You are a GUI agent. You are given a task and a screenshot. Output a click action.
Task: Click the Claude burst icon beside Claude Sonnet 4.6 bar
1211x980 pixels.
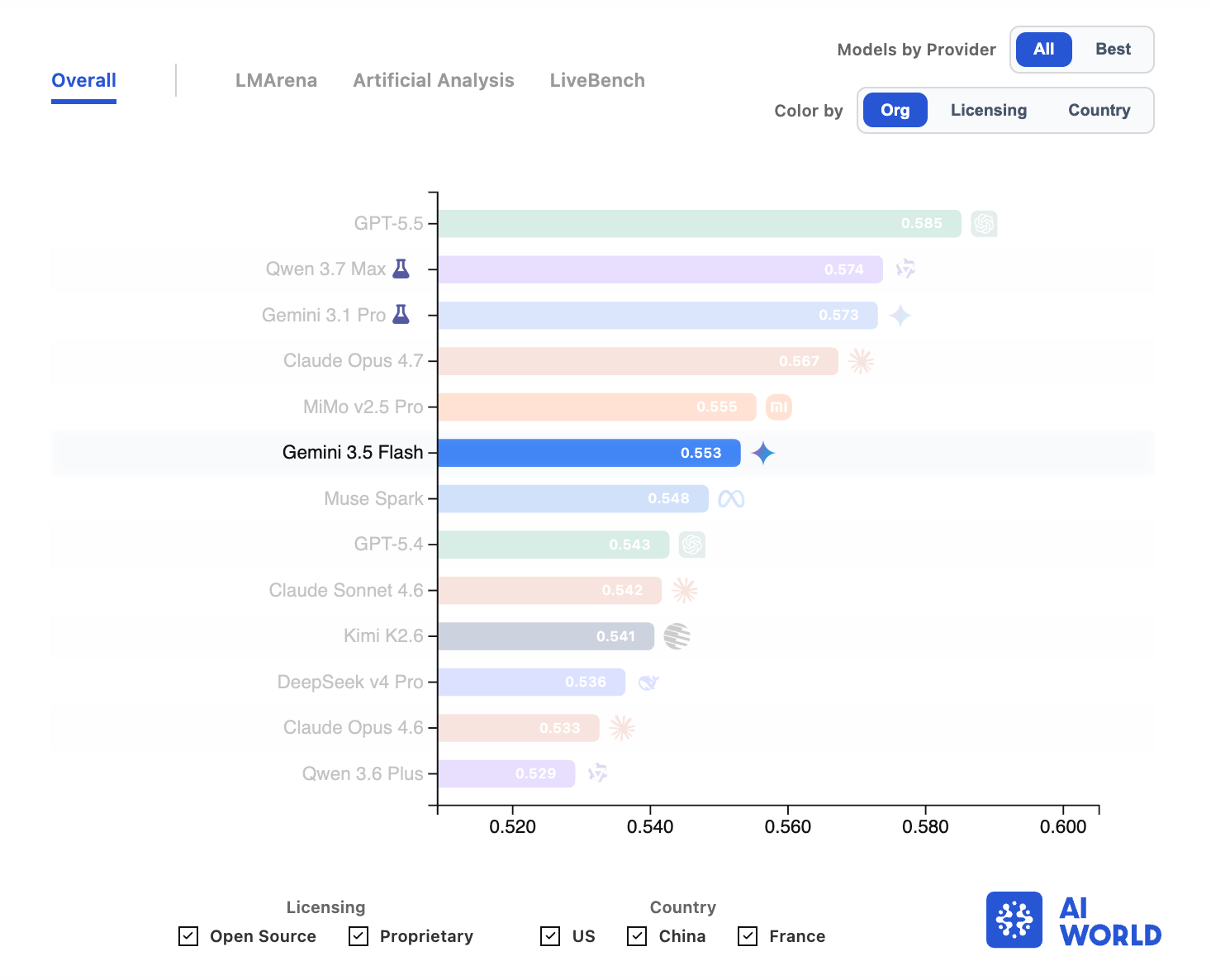click(x=685, y=591)
